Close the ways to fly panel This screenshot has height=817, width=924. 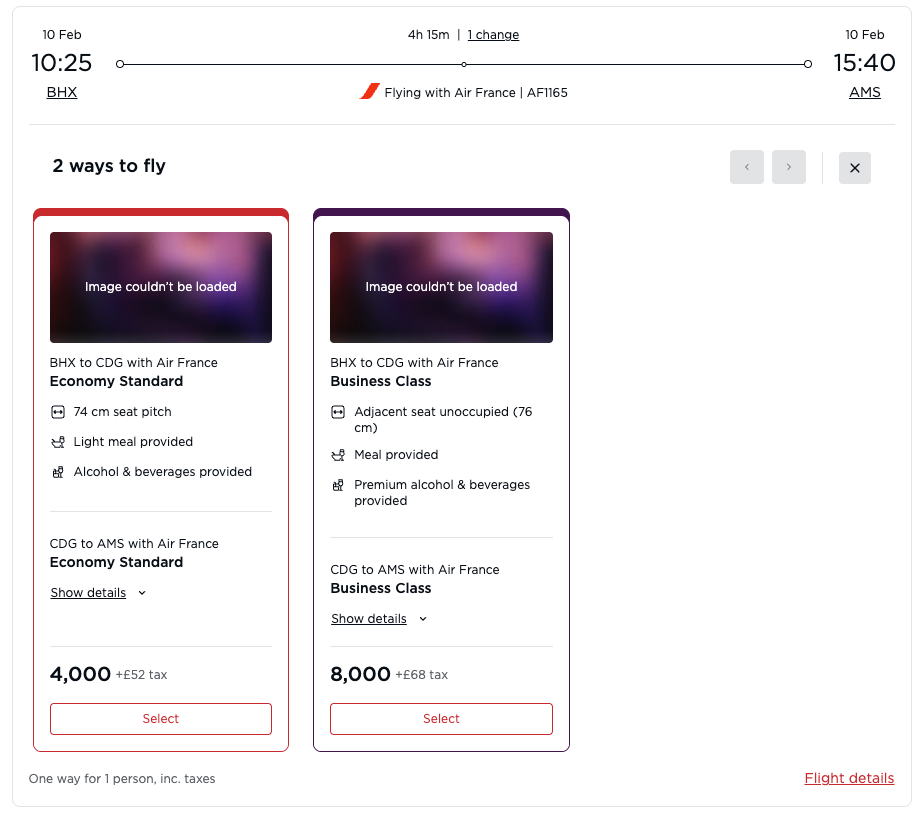(x=855, y=168)
